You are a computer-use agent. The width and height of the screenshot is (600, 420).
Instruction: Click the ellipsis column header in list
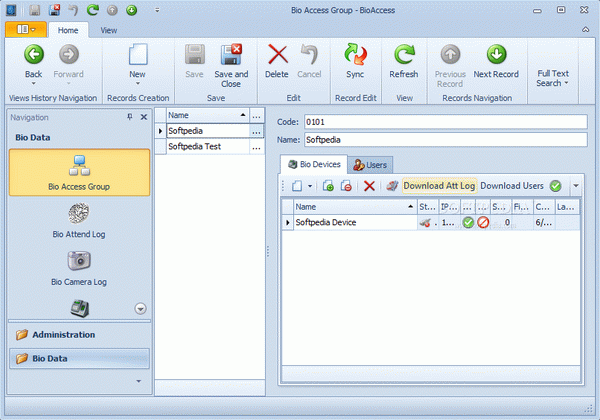(256, 116)
